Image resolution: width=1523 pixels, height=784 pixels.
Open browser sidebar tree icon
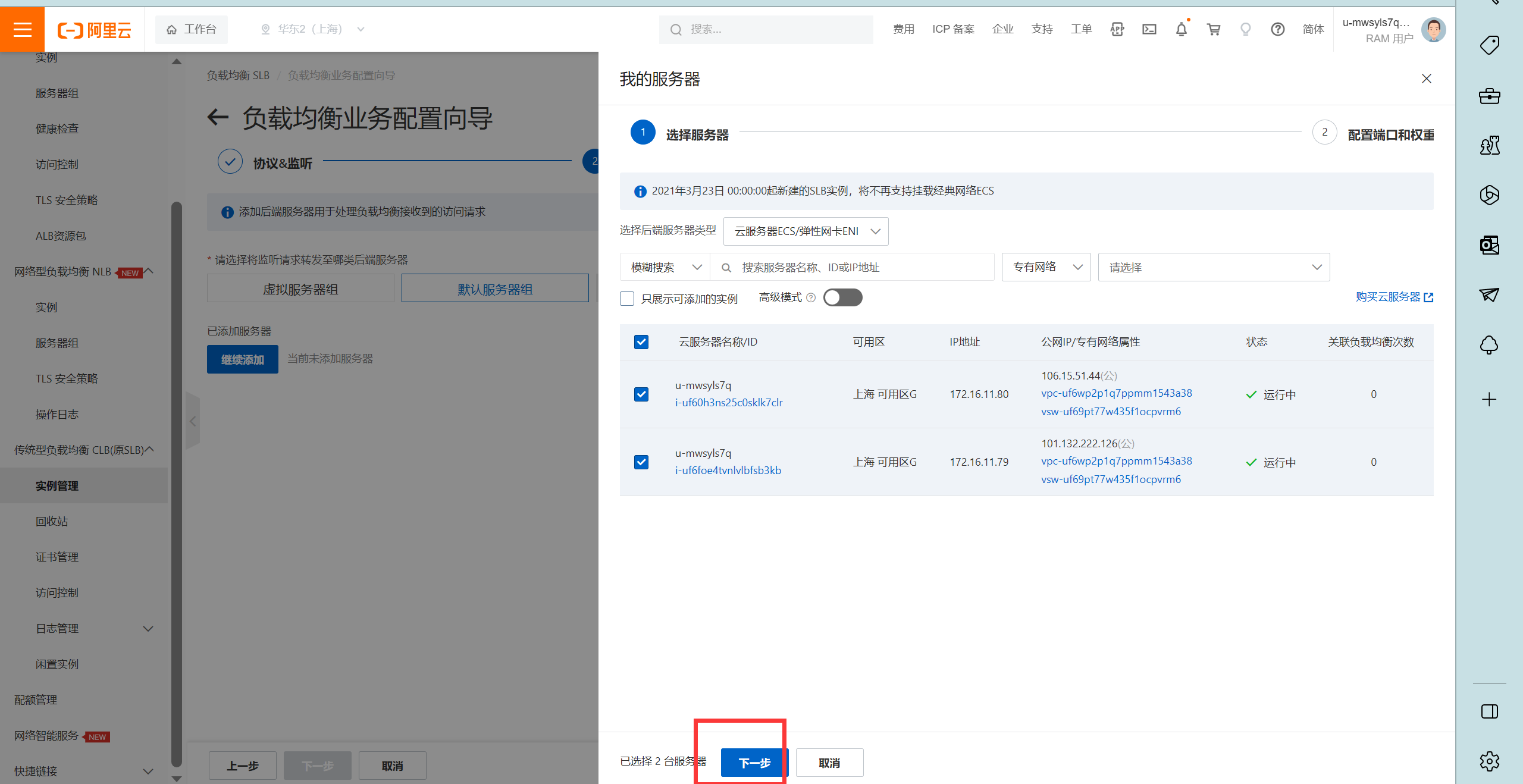1490,344
